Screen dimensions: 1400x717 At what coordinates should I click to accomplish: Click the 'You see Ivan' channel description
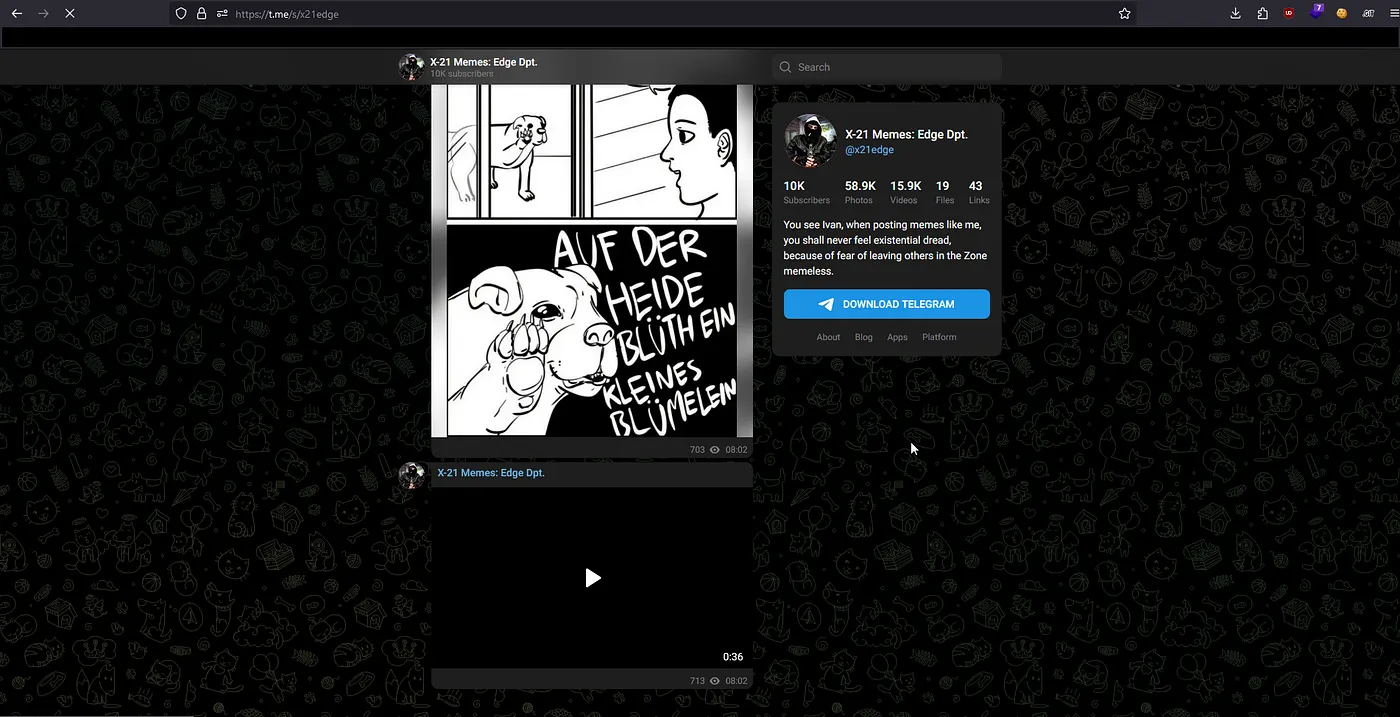[885, 248]
